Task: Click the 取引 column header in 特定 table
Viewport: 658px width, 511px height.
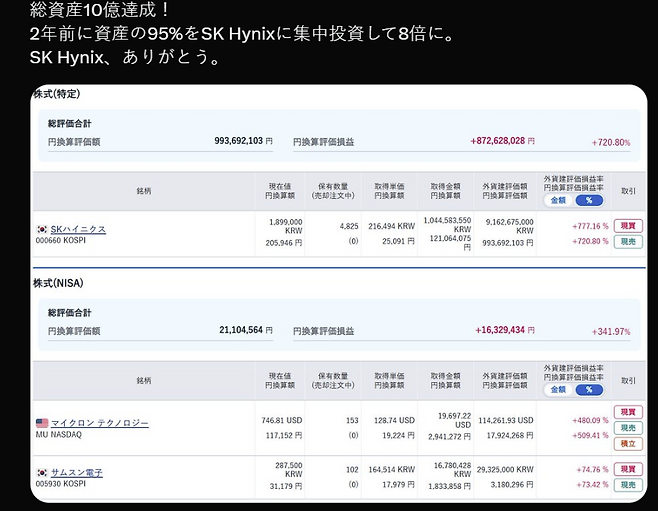Action: 628,191
